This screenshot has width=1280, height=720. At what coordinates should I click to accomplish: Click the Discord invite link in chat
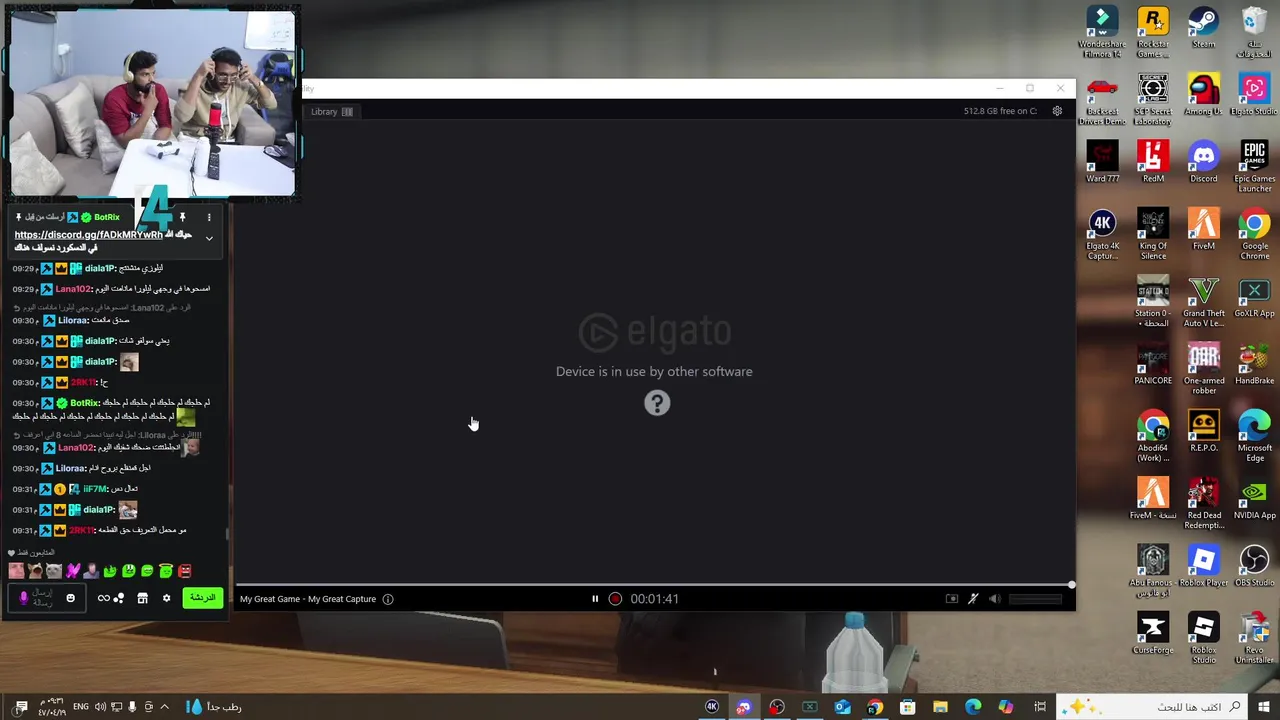(x=88, y=235)
